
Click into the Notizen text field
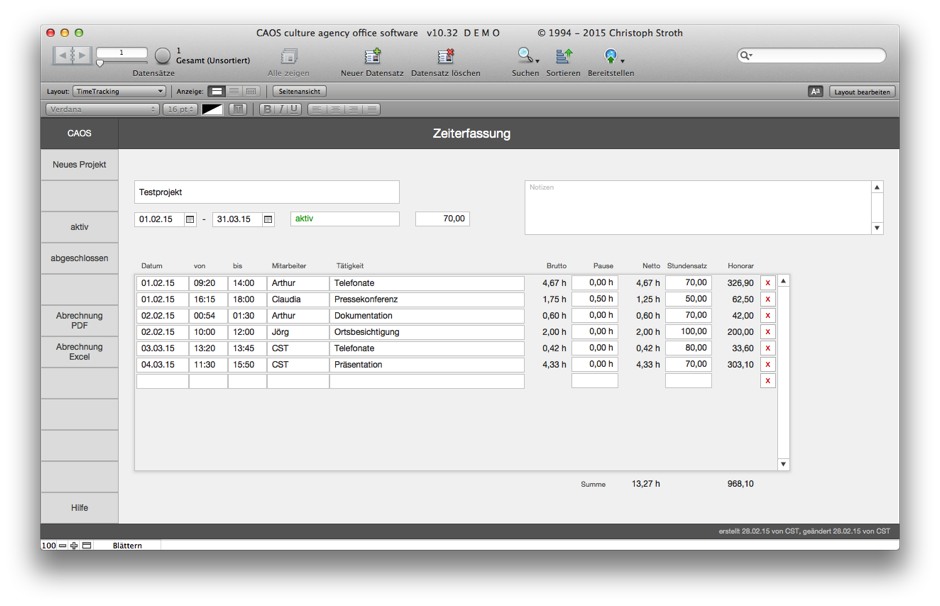pos(698,207)
